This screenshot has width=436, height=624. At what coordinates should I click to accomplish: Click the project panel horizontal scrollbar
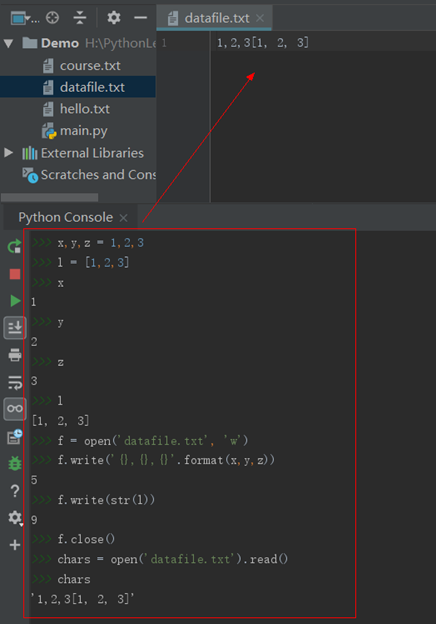coord(49,197)
